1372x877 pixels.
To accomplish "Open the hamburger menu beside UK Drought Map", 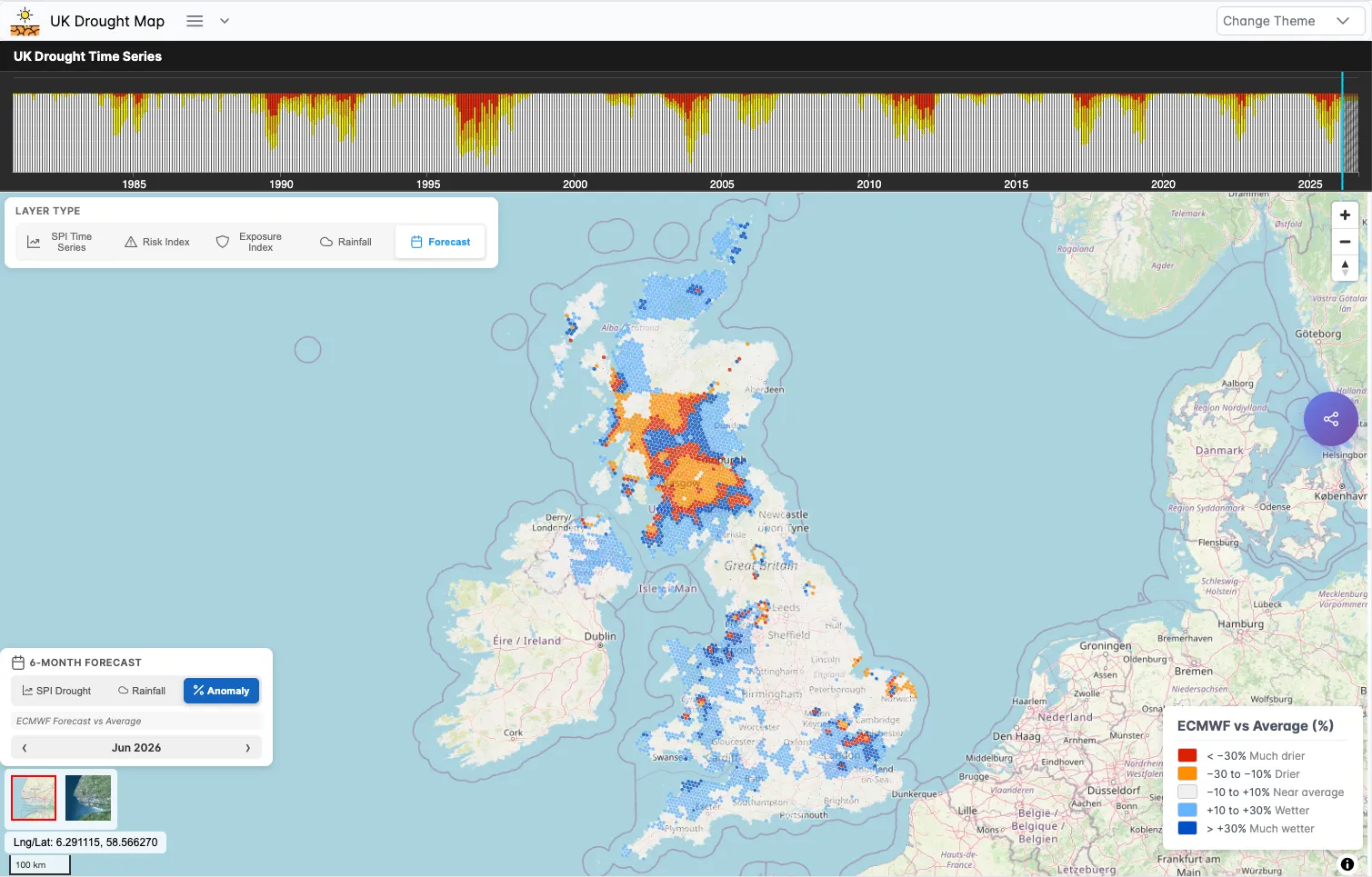I will pos(194,21).
